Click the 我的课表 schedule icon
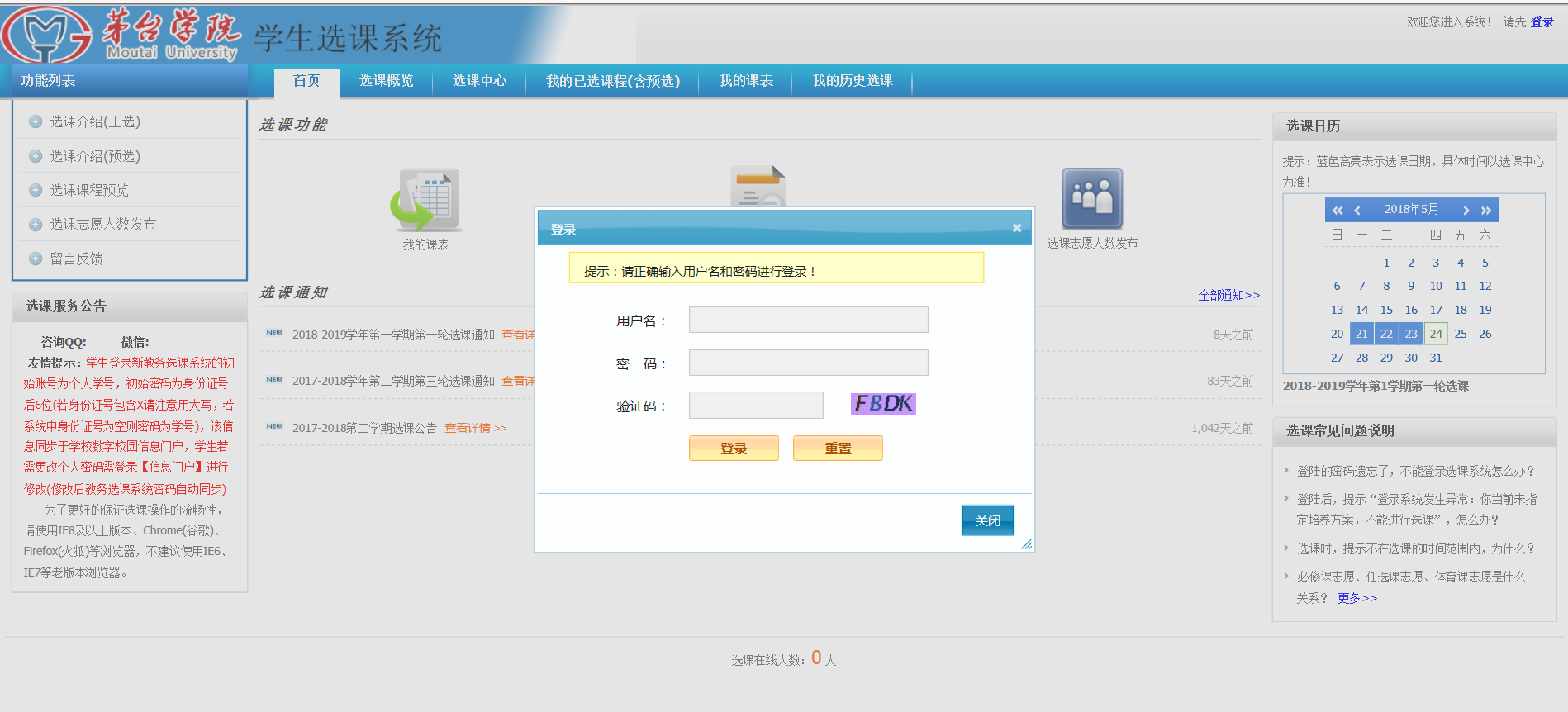This screenshot has width=1568, height=712. coord(425,201)
